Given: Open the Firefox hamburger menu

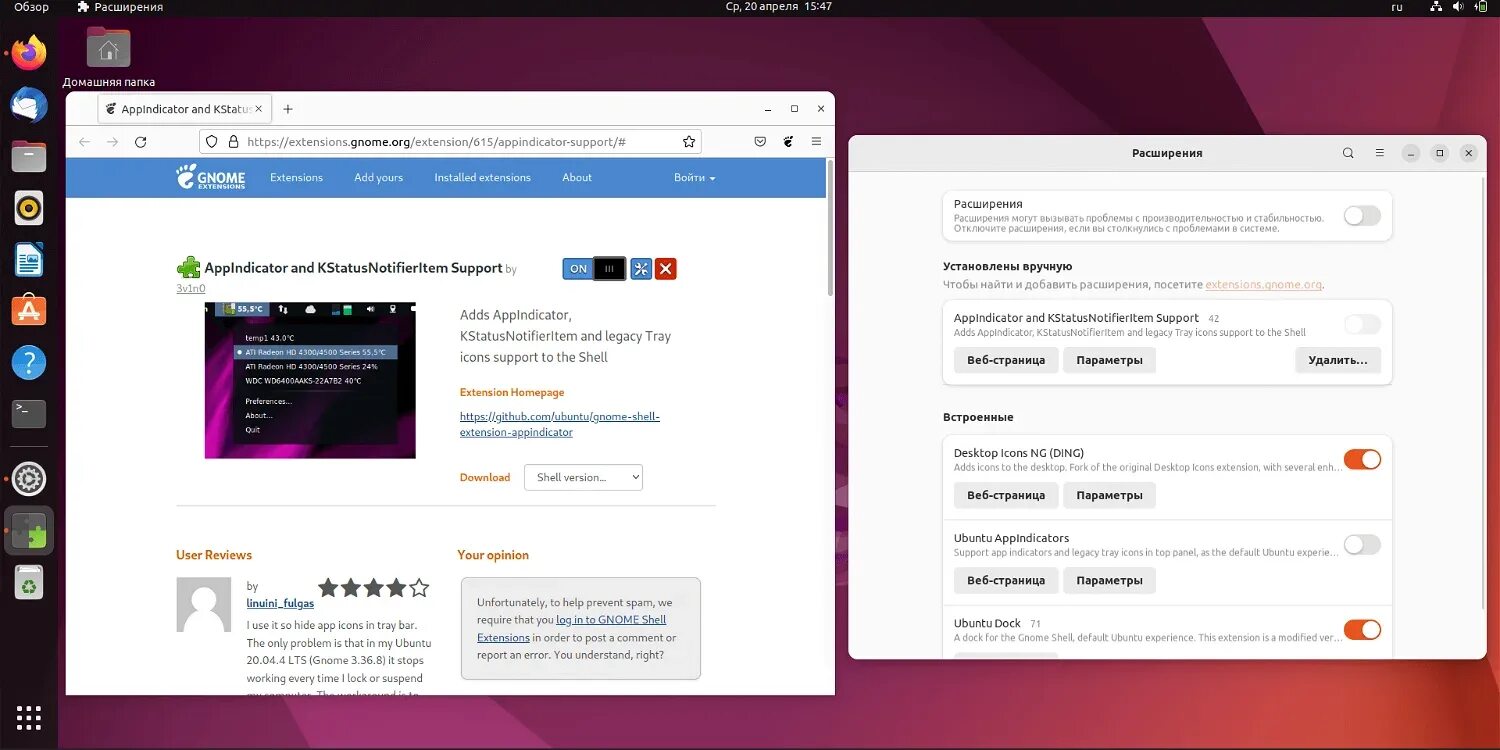Looking at the screenshot, I should tap(816, 142).
